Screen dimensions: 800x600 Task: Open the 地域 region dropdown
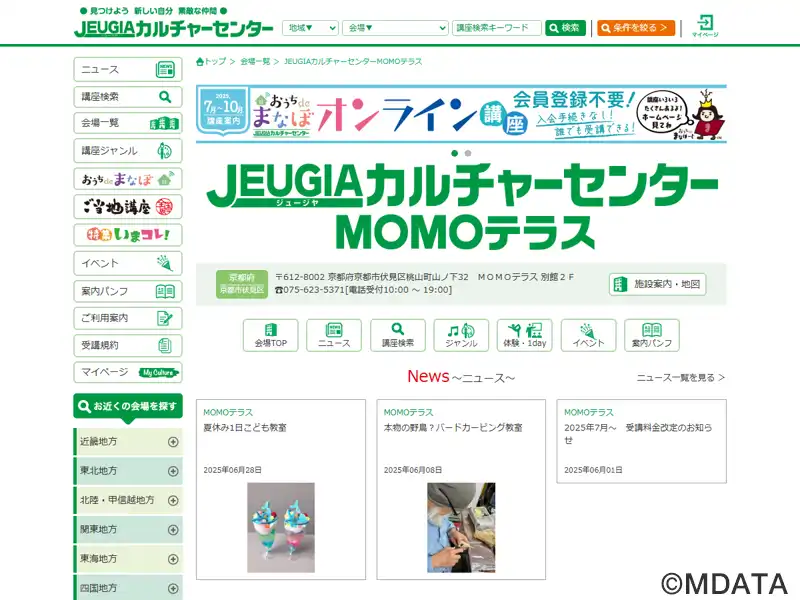pyautogui.click(x=310, y=28)
